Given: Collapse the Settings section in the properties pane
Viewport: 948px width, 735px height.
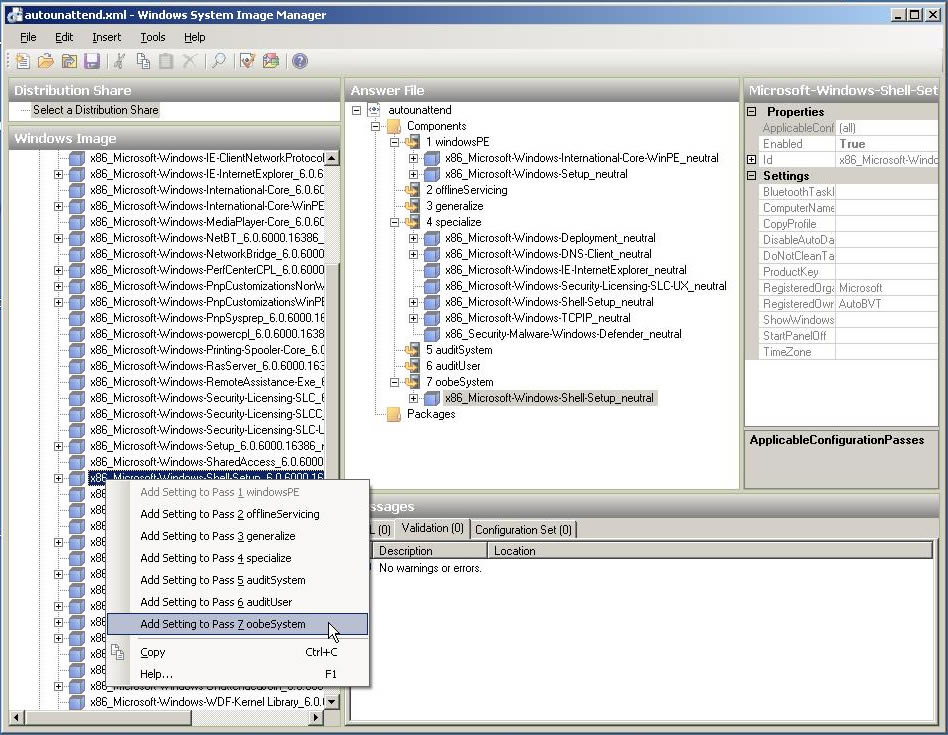Looking at the screenshot, I should point(752,176).
